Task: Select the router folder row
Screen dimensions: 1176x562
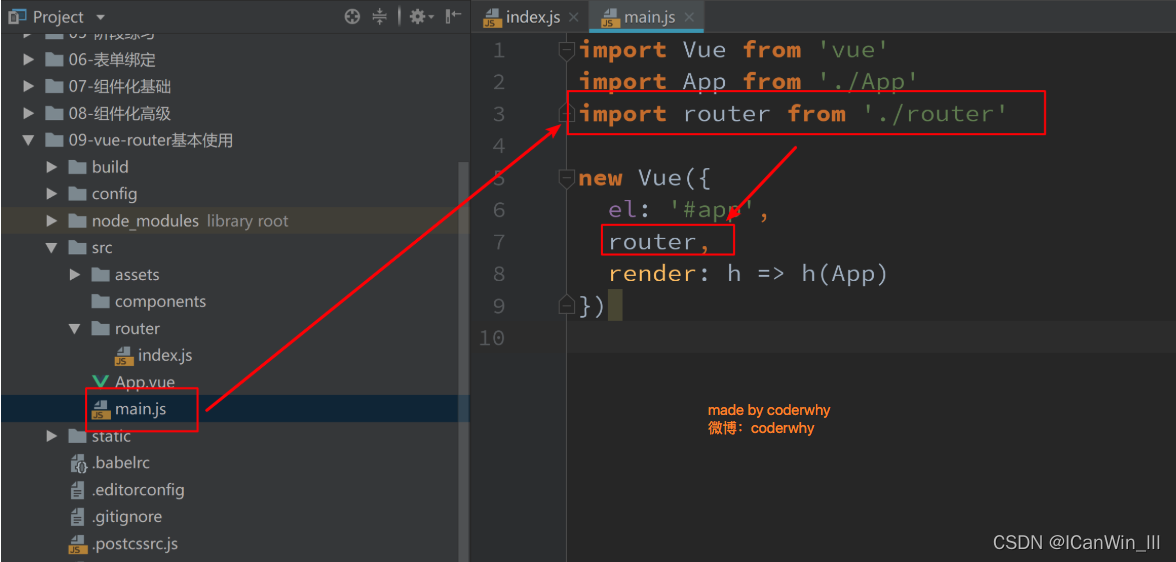Action: (235, 329)
